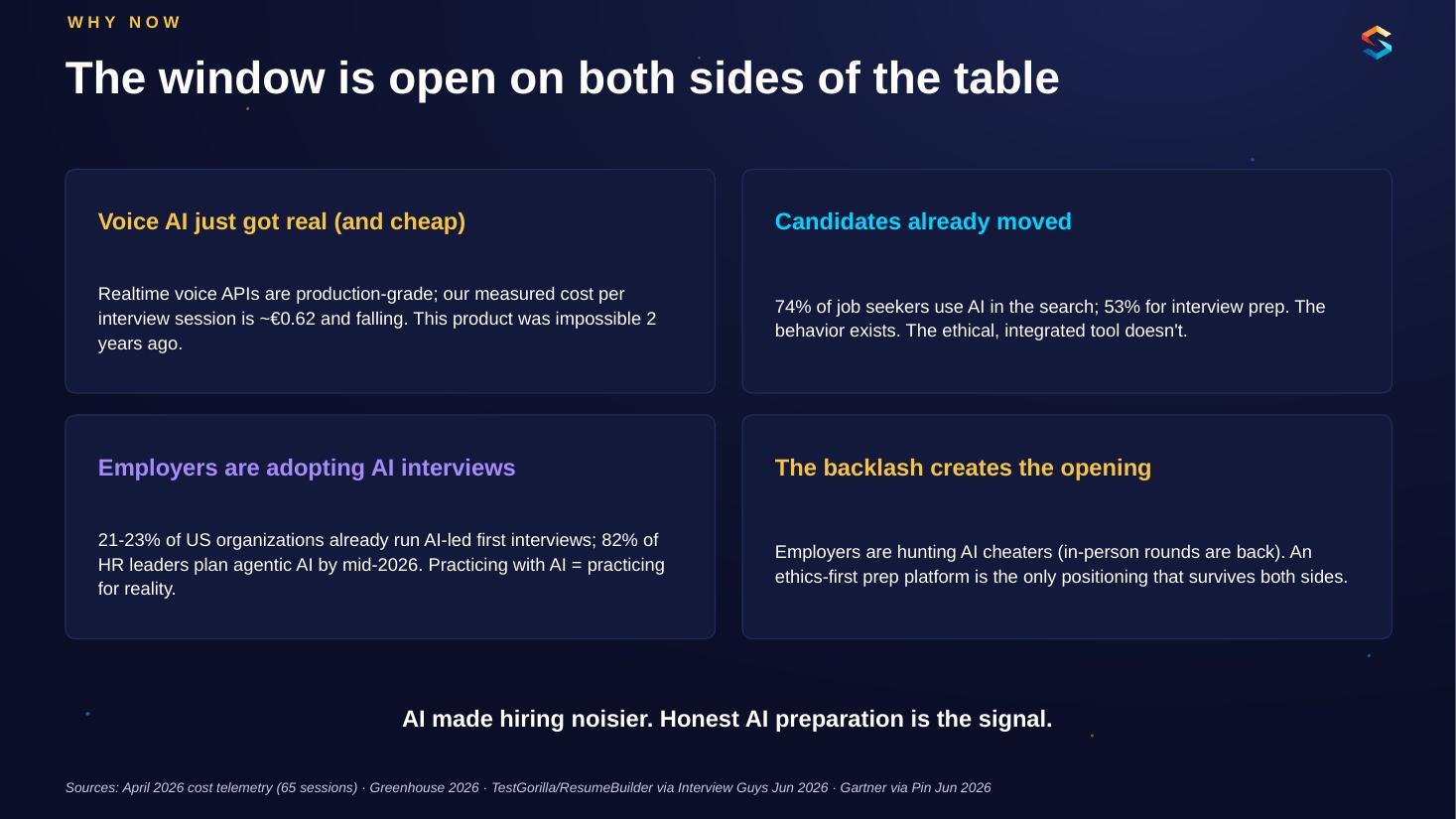Click 'Gartner via Pin Jun 2026' source

point(915,787)
